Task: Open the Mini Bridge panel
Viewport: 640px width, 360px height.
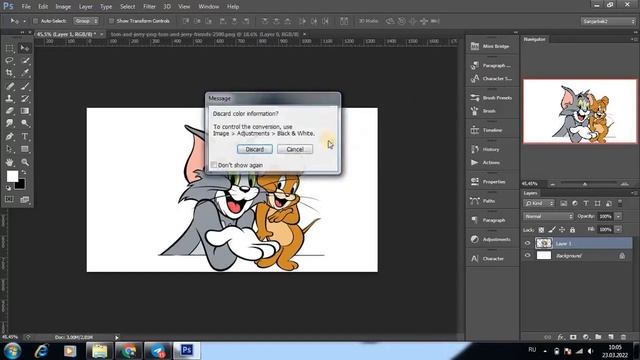Action: [492, 46]
